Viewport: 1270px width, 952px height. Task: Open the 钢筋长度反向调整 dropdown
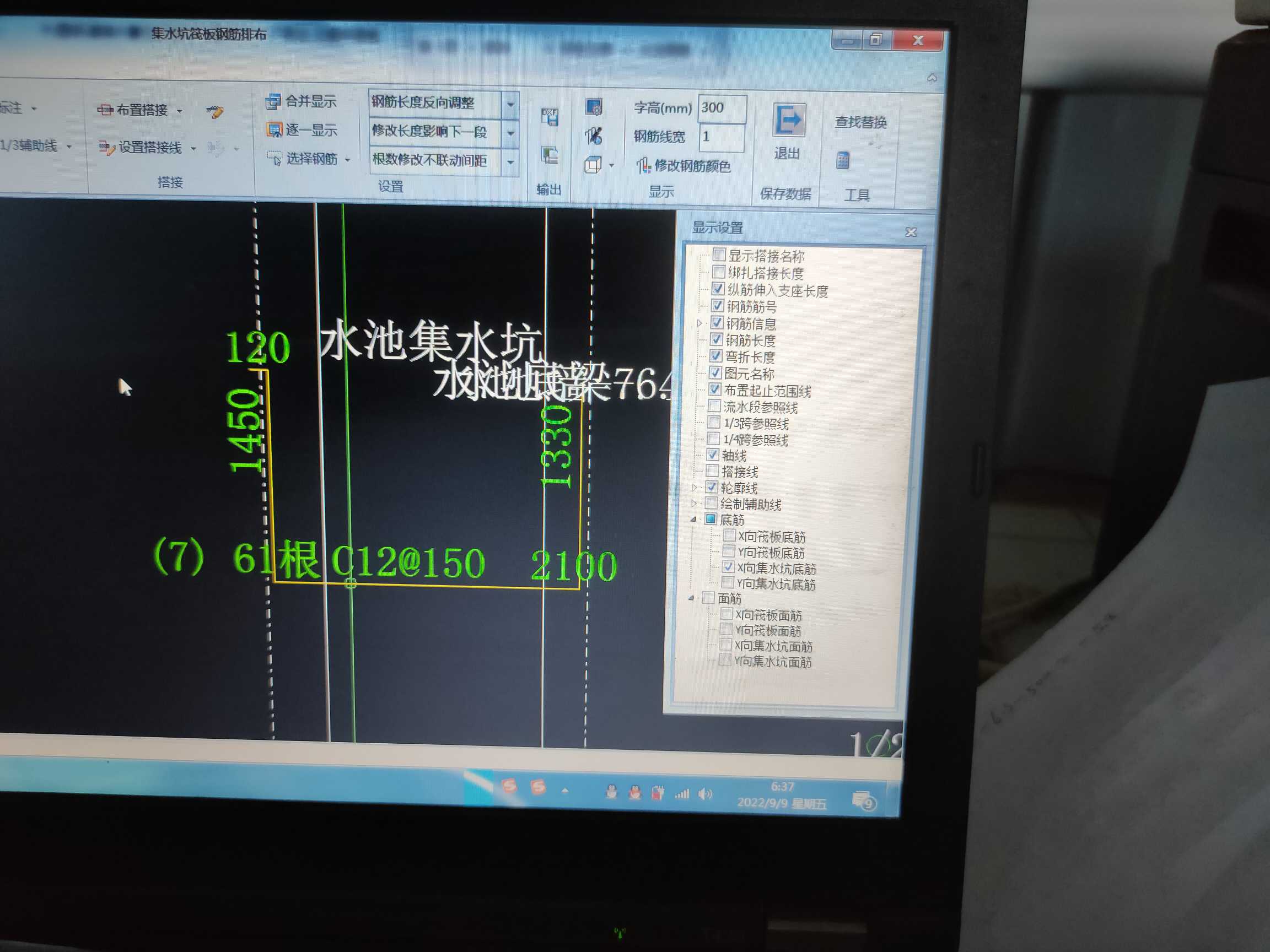510,105
